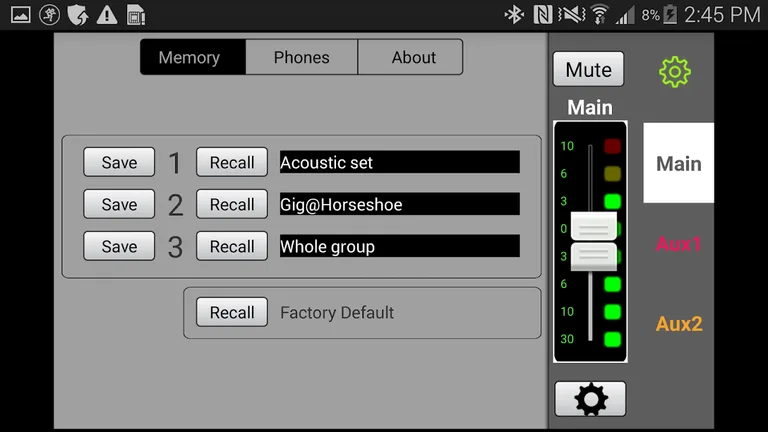
Task: Click the Main label above fader
Action: pyautogui.click(x=590, y=107)
